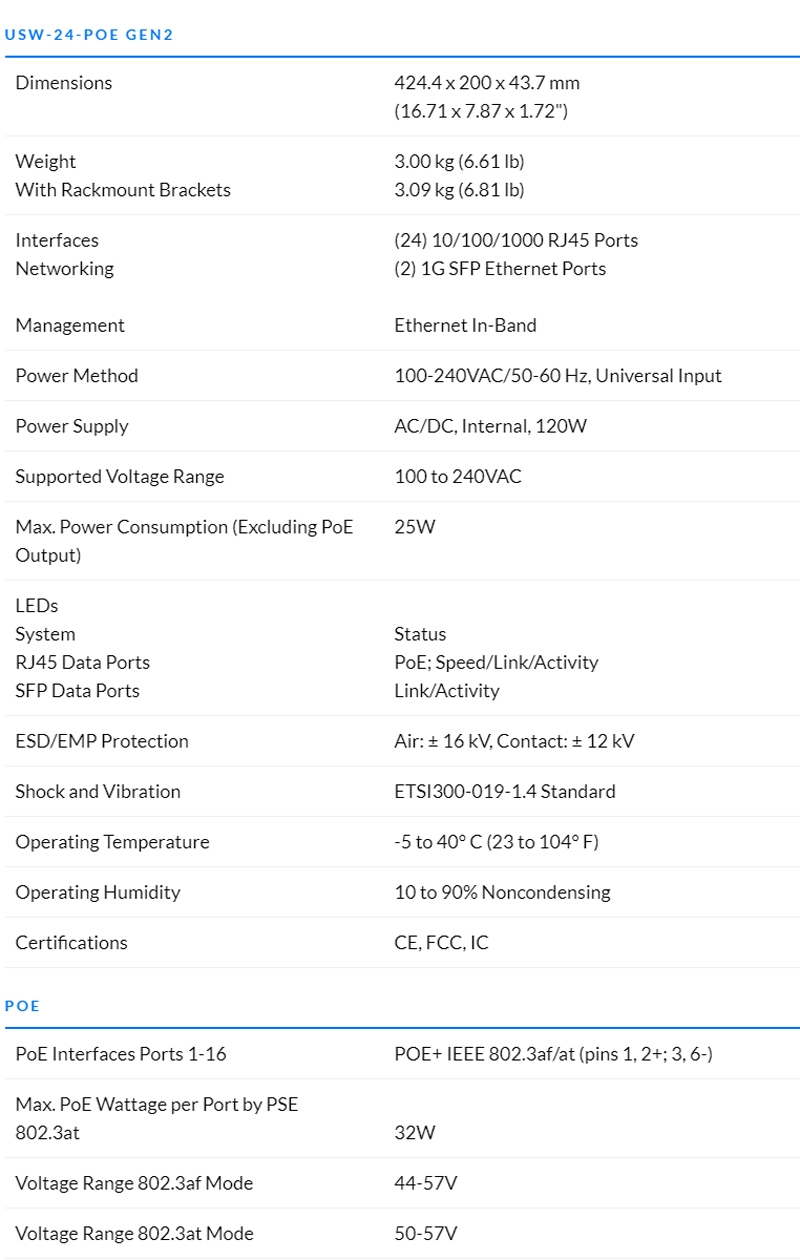Select the PoE; Speed/Link/Activity LED text
The image size is (800, 1260).
coord(496,662)
